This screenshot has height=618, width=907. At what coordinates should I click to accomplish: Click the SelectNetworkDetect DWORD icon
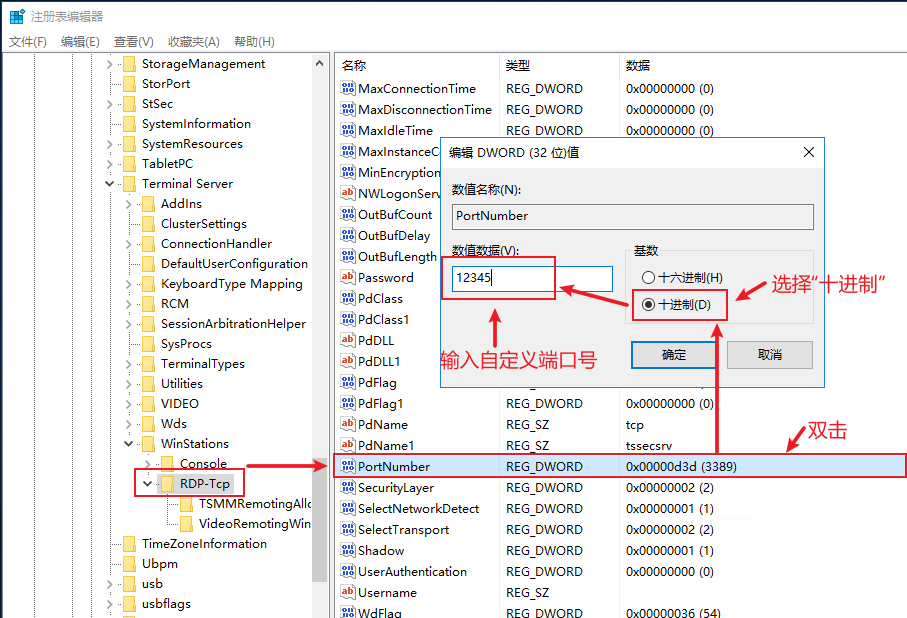tap(348, 508)
